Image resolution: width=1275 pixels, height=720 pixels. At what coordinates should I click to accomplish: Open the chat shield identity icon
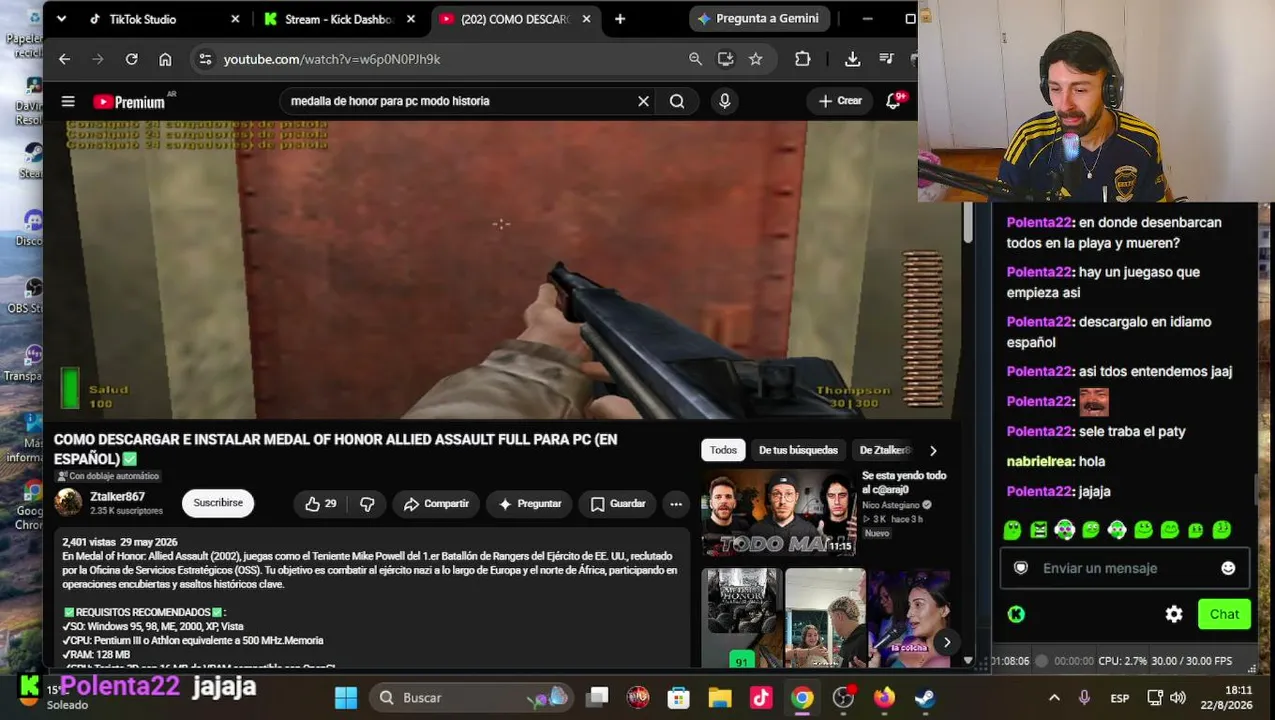pos(1020,568)
